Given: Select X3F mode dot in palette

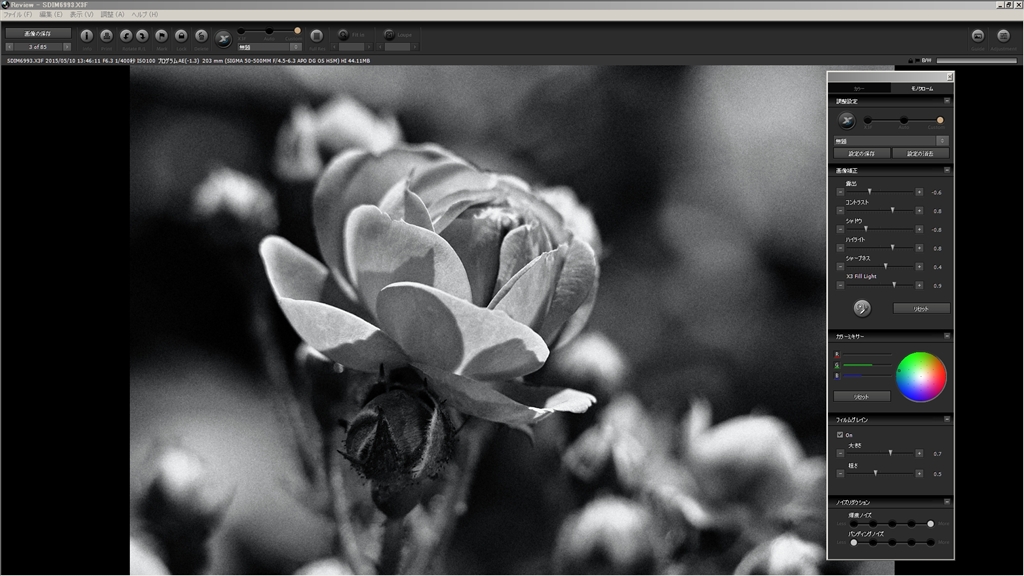Looking at the screenshot, I should (x=867, y=120).
